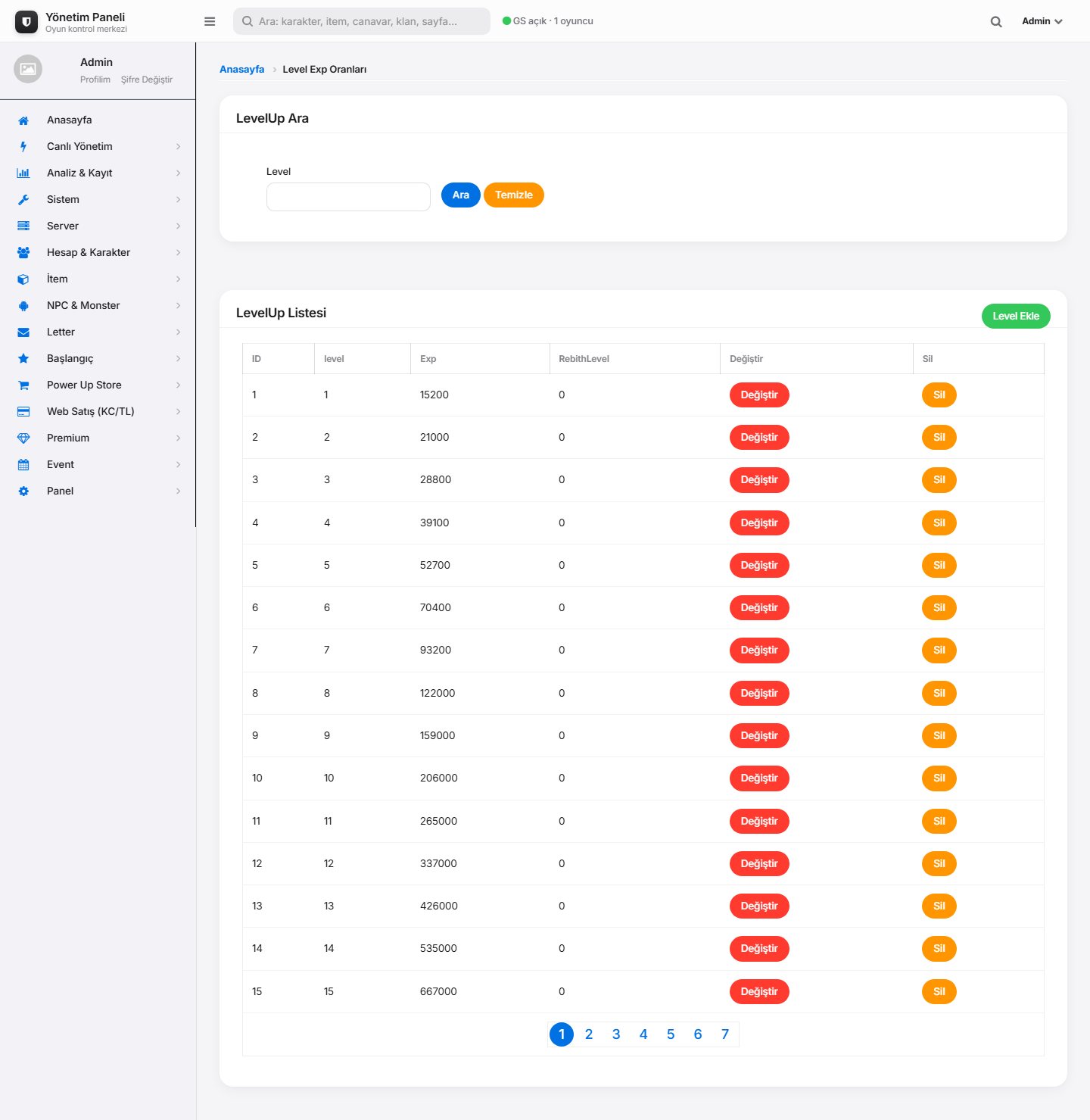This screenshot has width=1090, height=1120.
Task: Click the green Level Ekle button
Action: click(1016, 317)
